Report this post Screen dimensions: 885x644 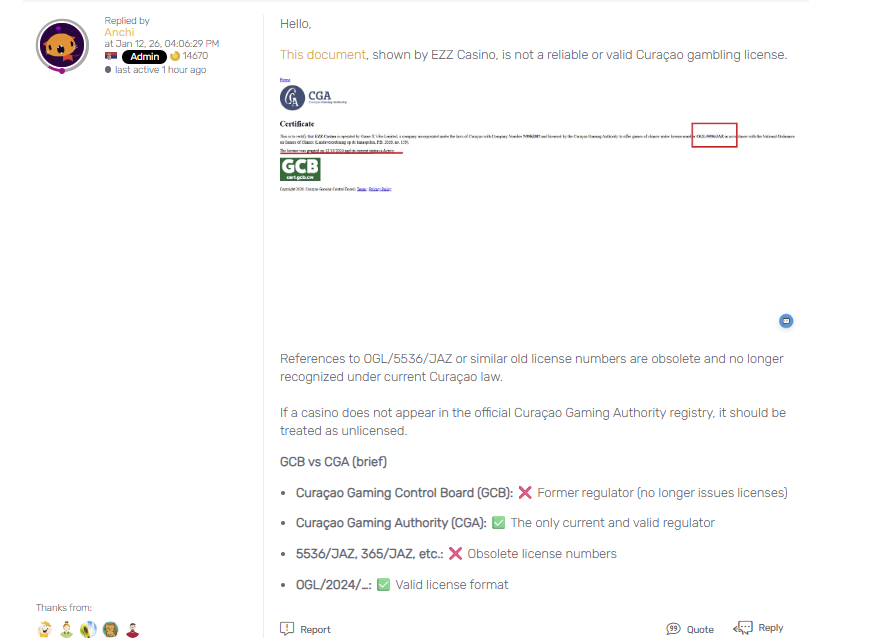pyautogui.click(x=305, y=629)
